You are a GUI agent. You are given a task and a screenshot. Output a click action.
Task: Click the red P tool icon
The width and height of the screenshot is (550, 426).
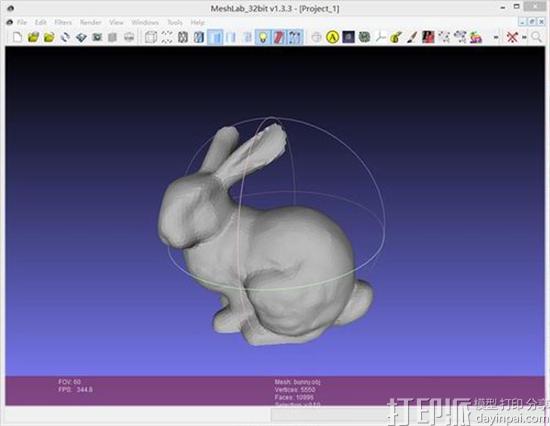click(x=428, y=37)
